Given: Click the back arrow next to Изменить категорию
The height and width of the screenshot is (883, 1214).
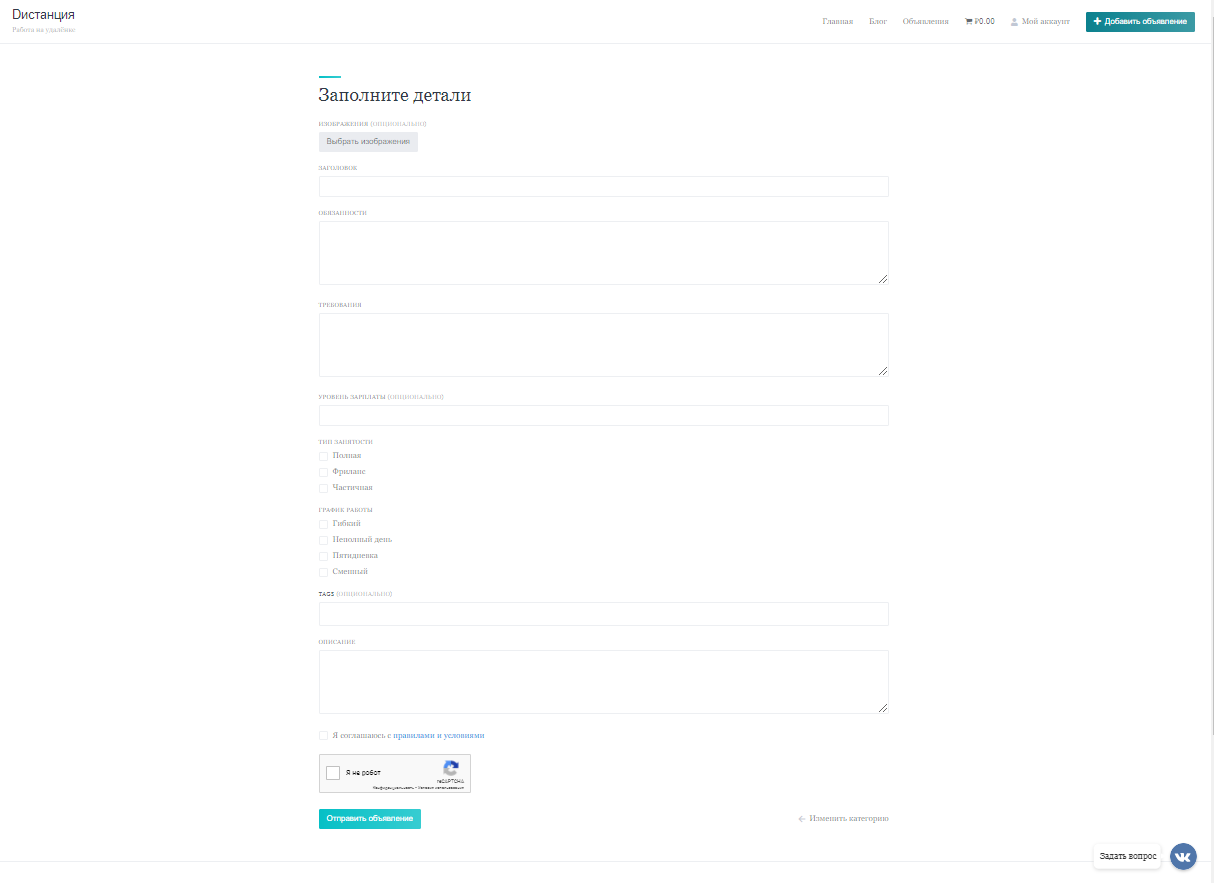Looking at the screenshot, I should pos(801,818).
